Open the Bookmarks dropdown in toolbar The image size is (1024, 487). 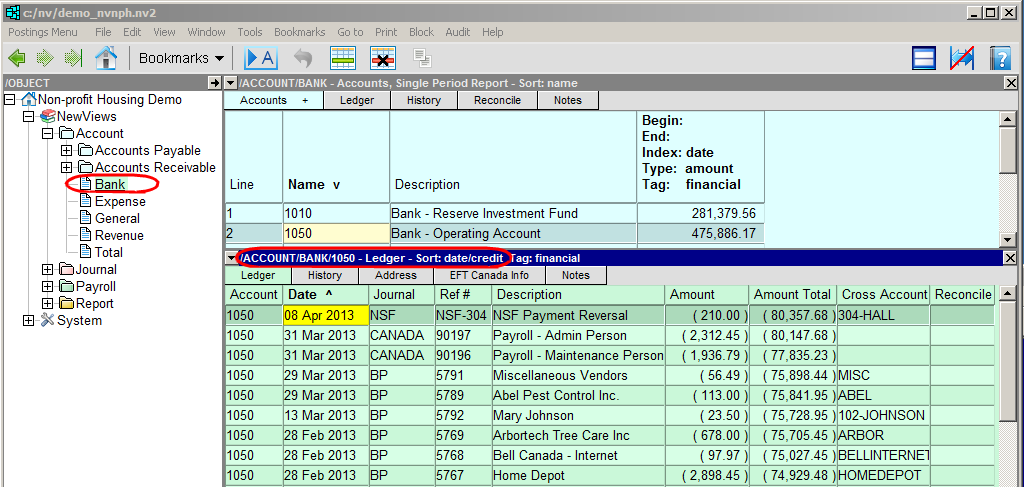[180, 58]
